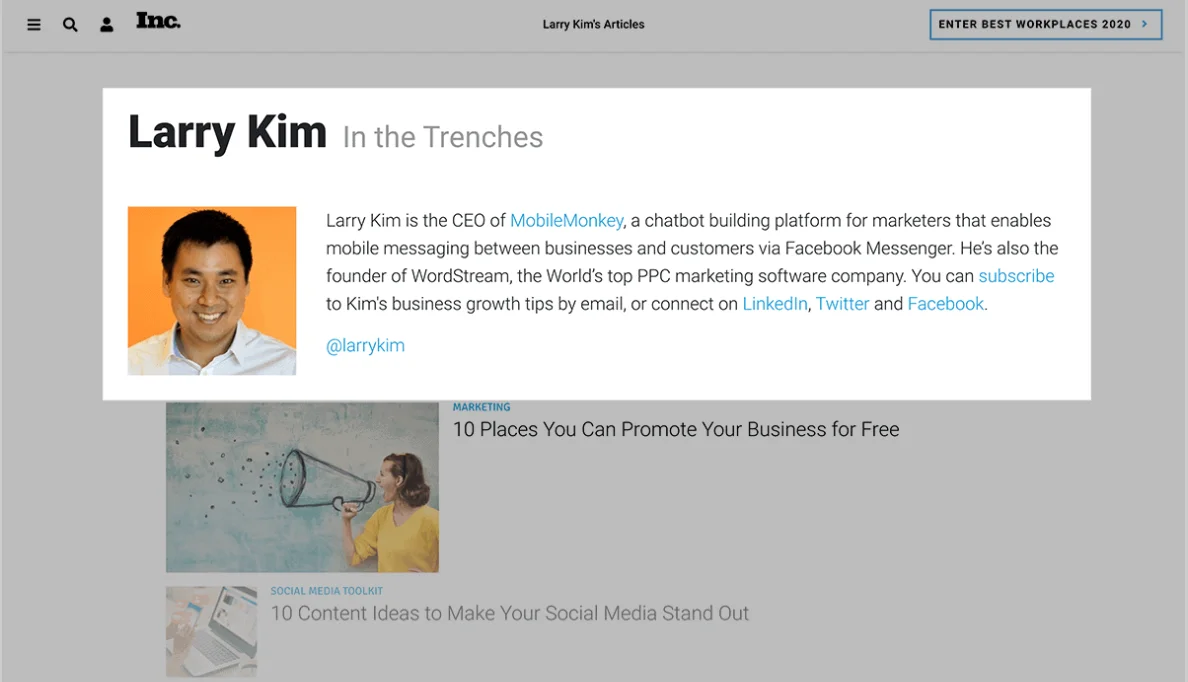The image size is (1188, 682).
Task: Open the Marketing category label
Action: tap(481, 407)
